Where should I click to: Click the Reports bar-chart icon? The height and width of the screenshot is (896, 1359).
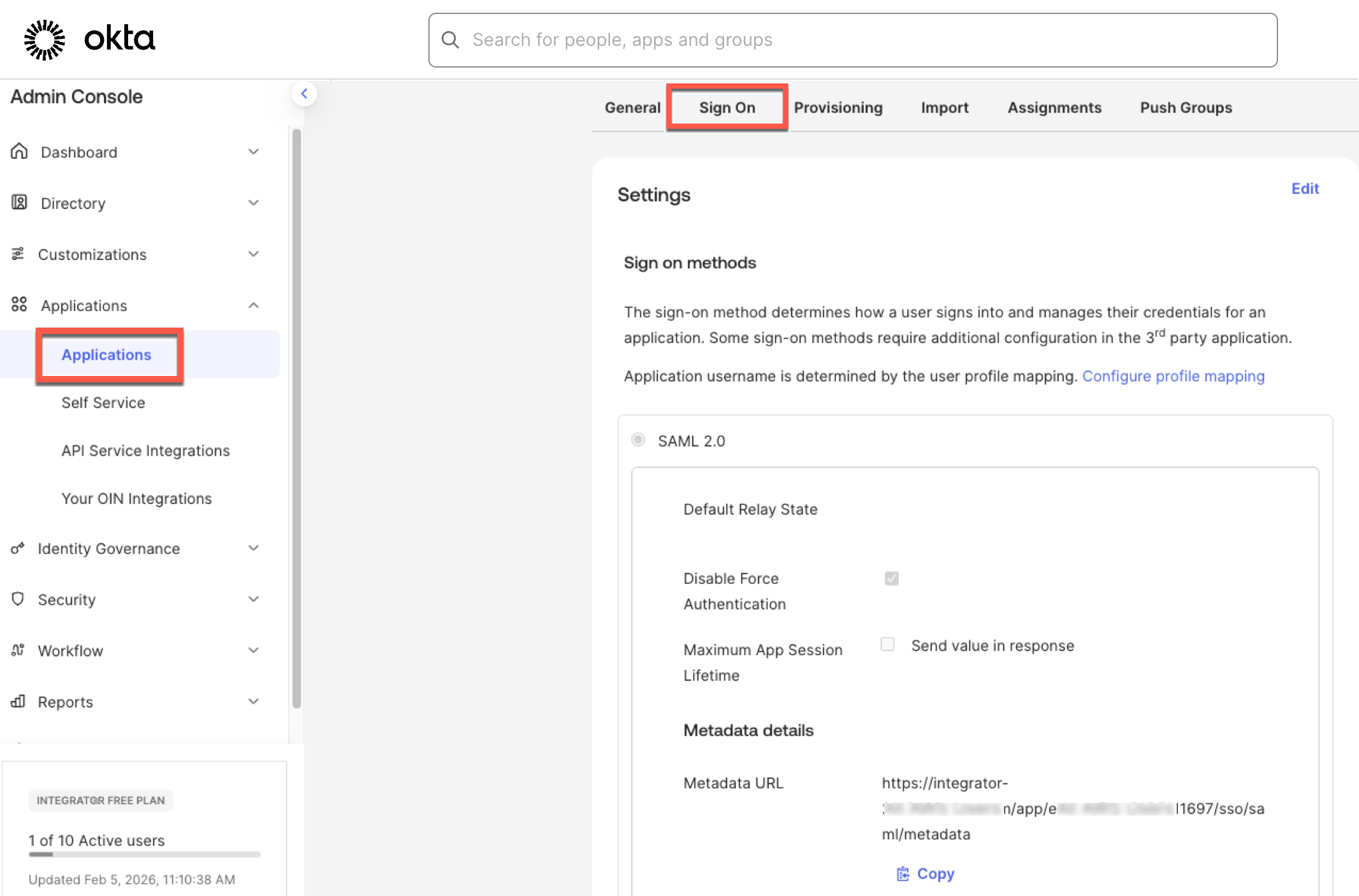tap(18, 702)
